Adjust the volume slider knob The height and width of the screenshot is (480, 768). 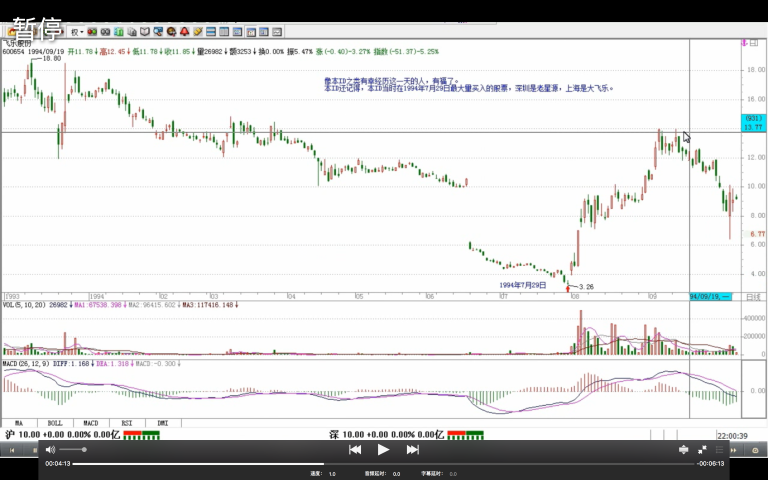84,450
